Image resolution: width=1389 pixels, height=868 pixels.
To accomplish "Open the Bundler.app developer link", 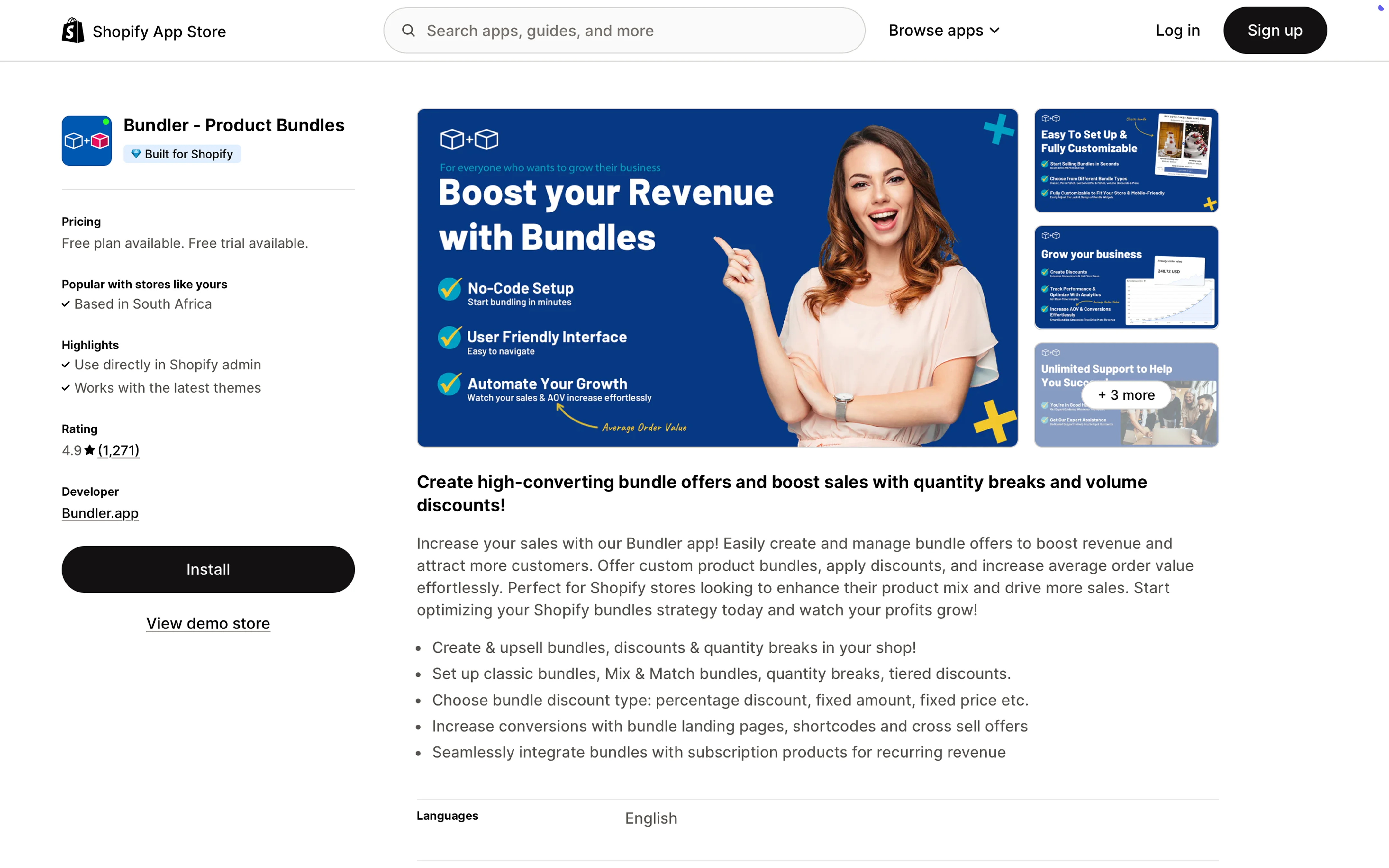I will pyautogui.click(x=100, y=513).
